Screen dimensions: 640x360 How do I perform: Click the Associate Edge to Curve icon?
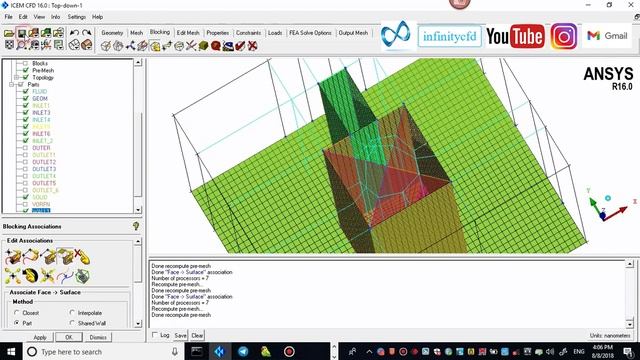click(x=31, y=257)
